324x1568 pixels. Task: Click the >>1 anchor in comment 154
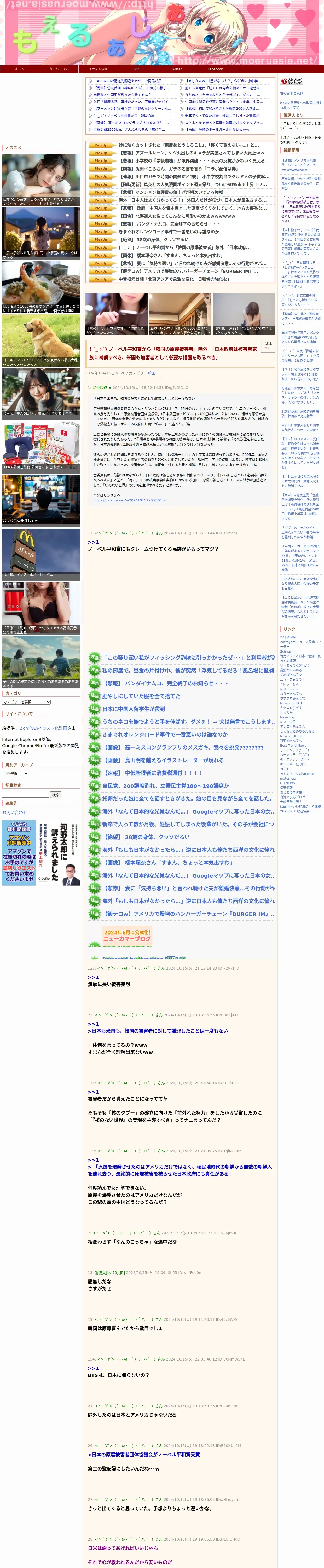(93, 1368)
